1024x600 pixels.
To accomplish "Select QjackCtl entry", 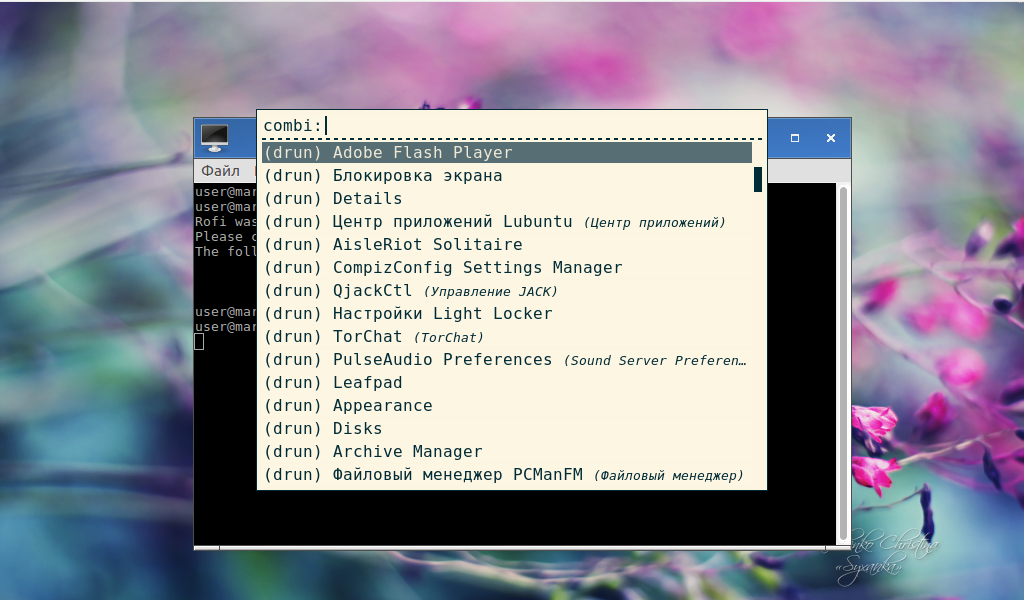I will 507,291.
